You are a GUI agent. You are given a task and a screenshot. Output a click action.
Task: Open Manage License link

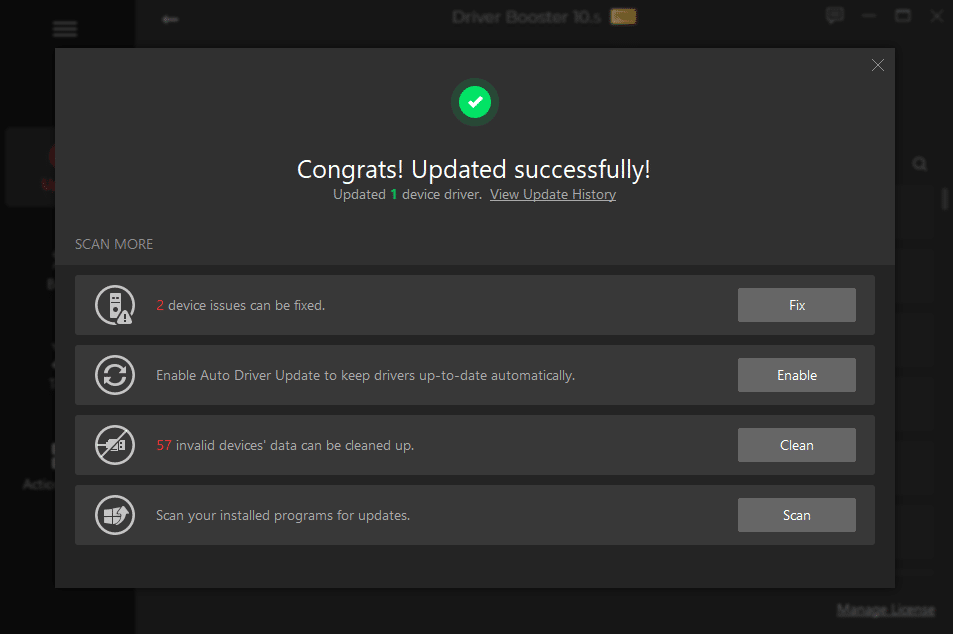point(886,610)
